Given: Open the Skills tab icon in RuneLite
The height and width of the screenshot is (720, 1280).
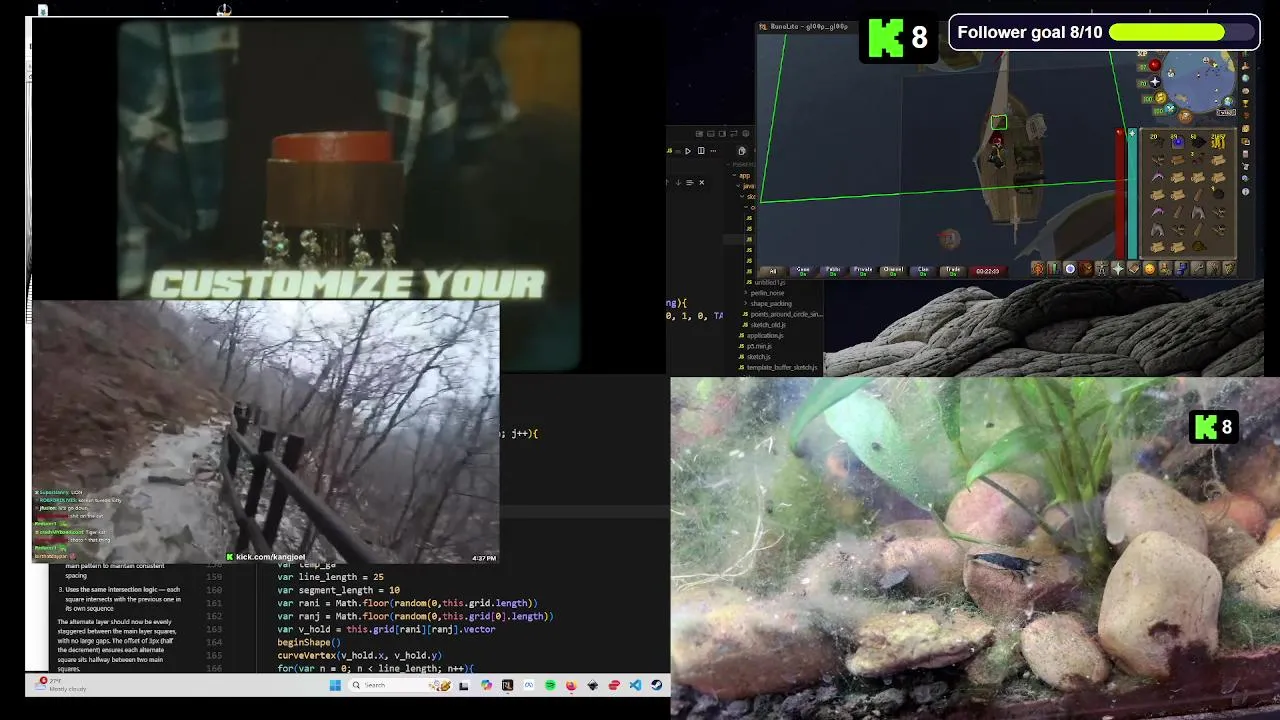Looking at the screenshot, I should pyautogui.click(x=1054, y=268).
